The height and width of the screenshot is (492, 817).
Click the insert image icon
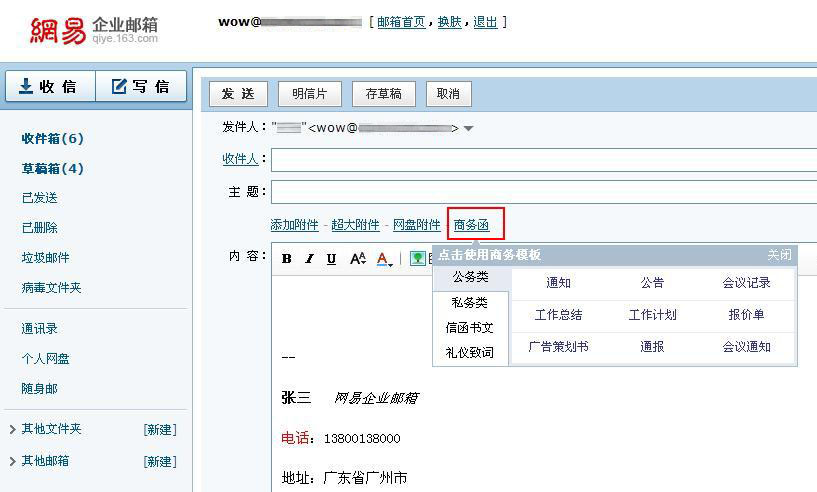(x=417, y=259)
